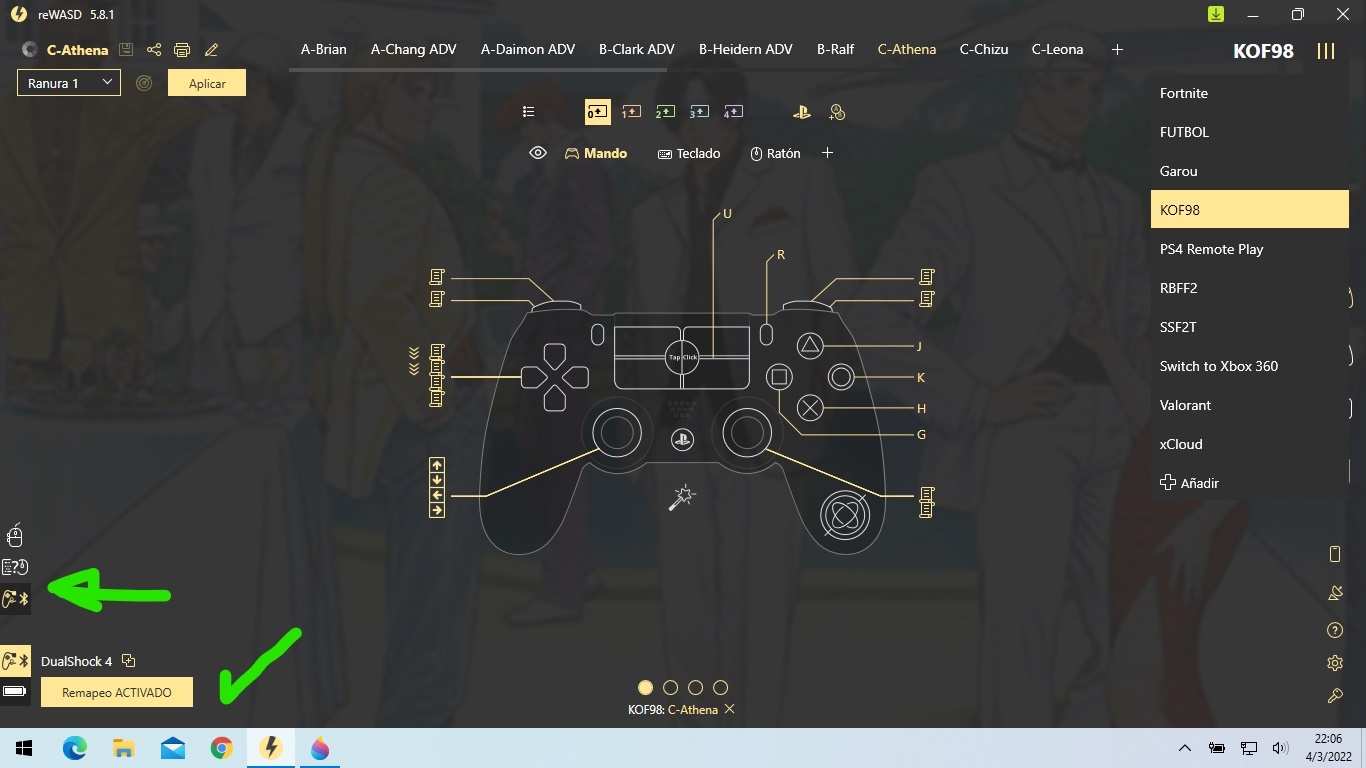
Task: Select the C-Chizu config tab
Action: pos(984,49)
